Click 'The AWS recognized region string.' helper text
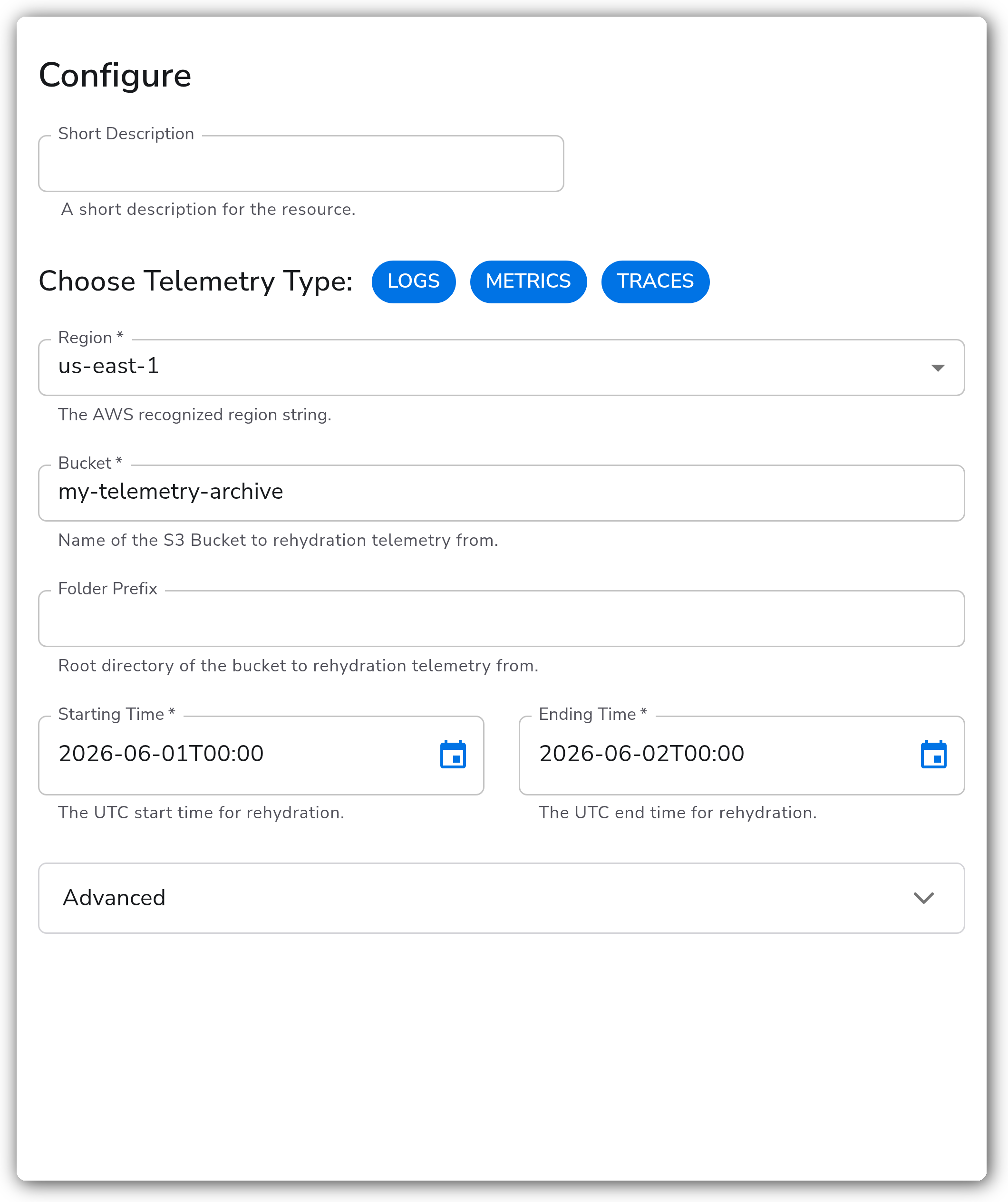This screenshot has height=1202, width=1008. point(194,415)
